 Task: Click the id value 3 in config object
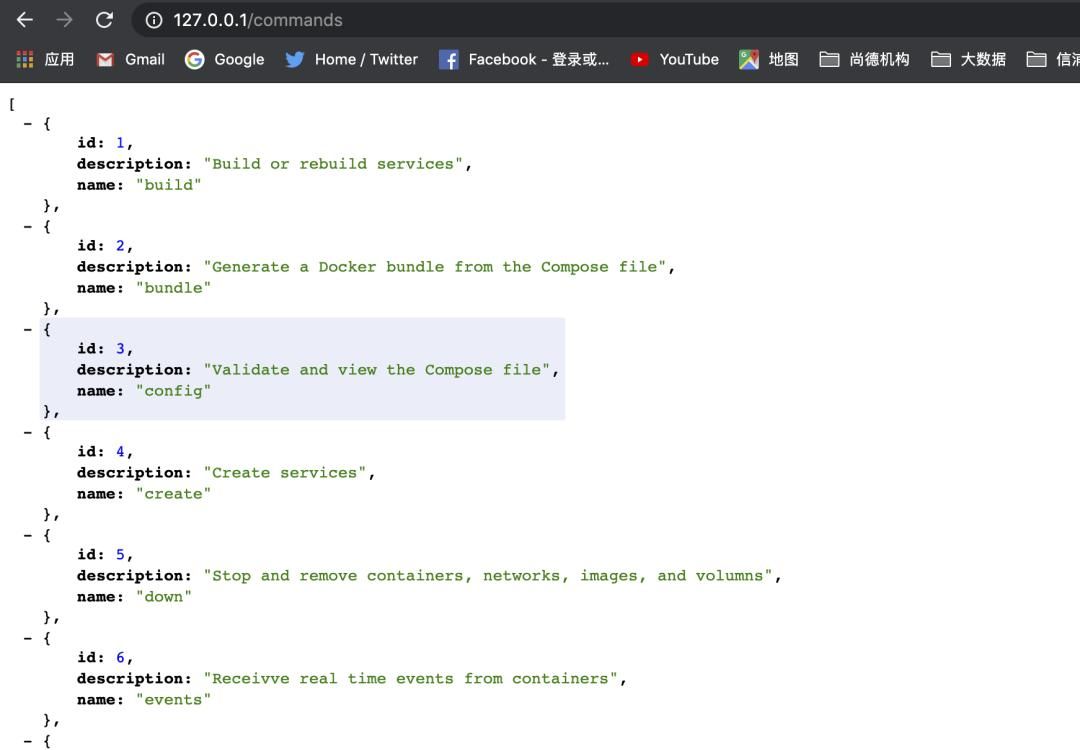tap(120, 348)
